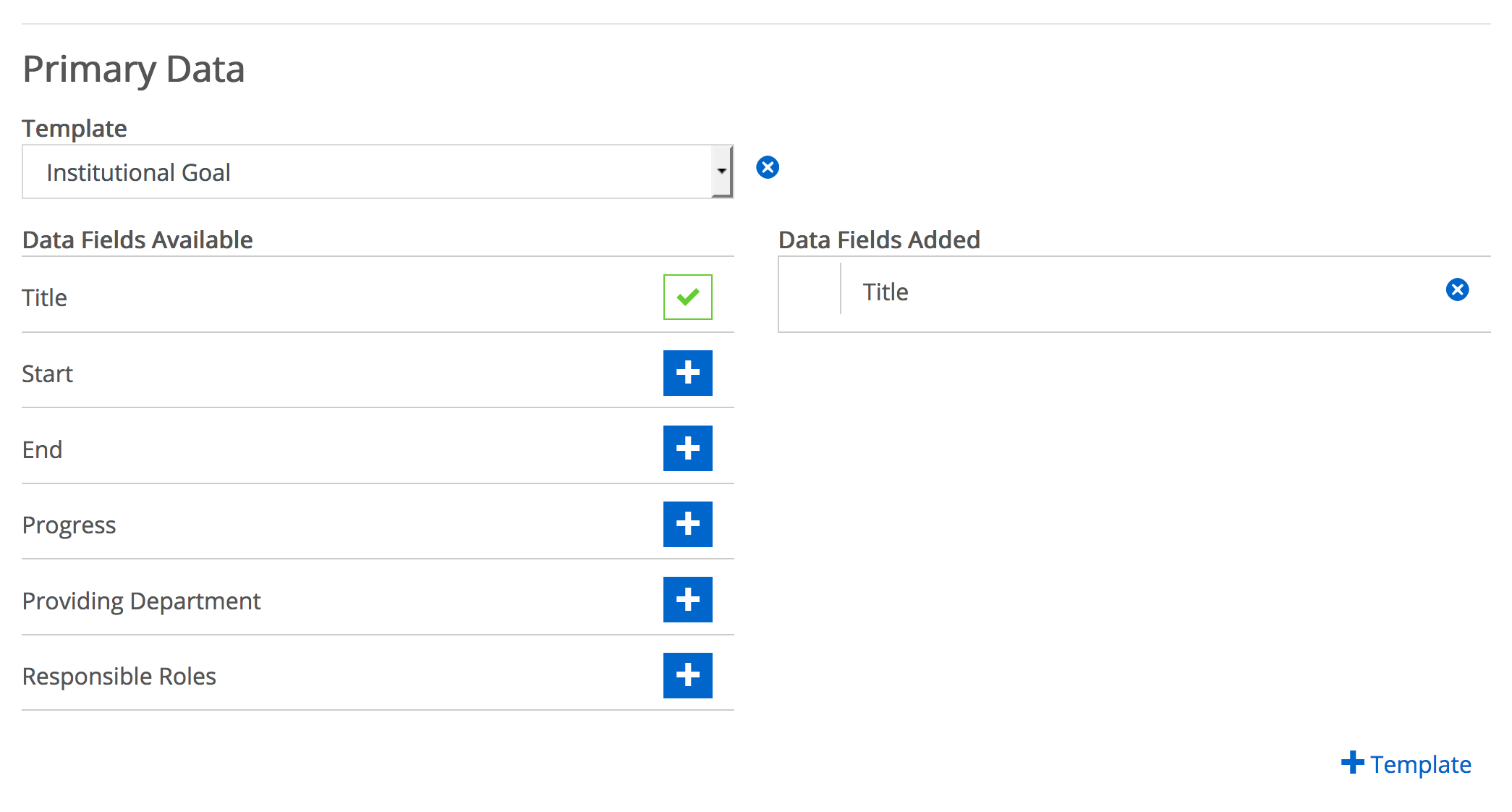Viewport: 1512px width, 812px height.
Task: Click the Template link to add template
Action: pos(1420,764)
